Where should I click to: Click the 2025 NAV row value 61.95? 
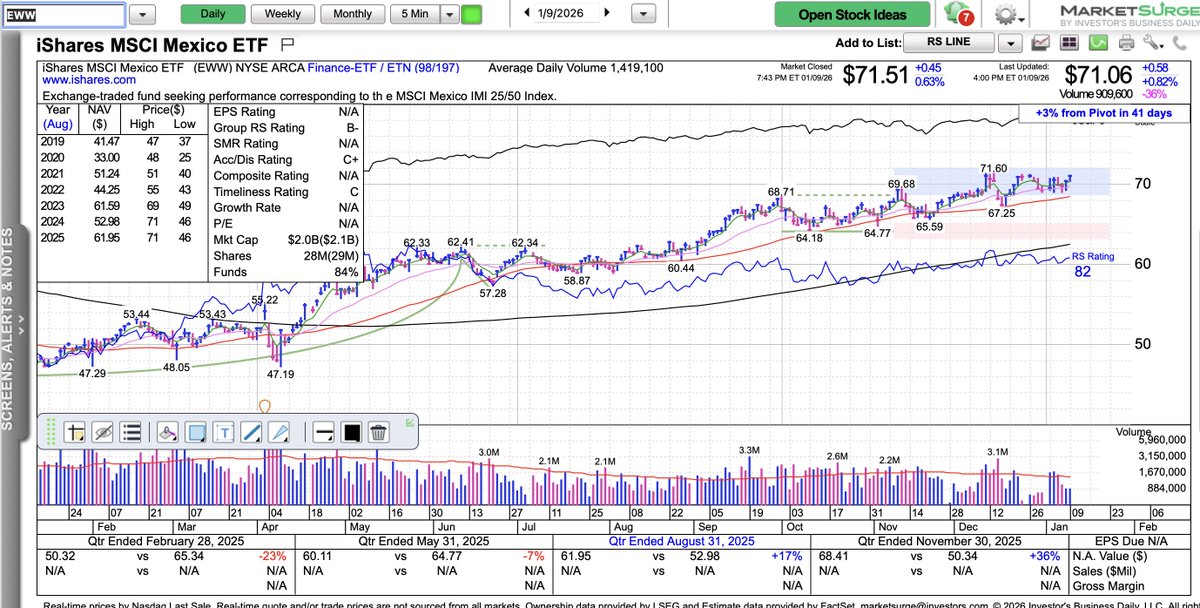(x=105, y=239)
